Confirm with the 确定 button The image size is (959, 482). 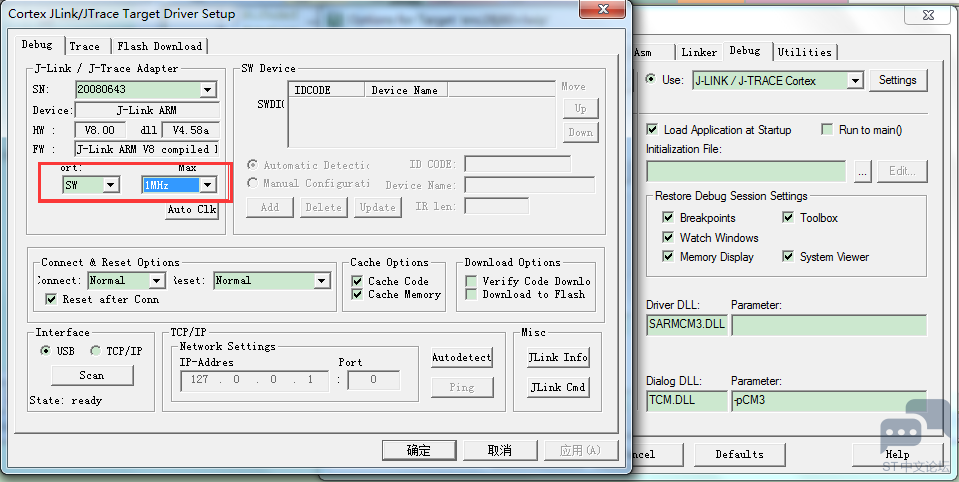pos(419,451)
